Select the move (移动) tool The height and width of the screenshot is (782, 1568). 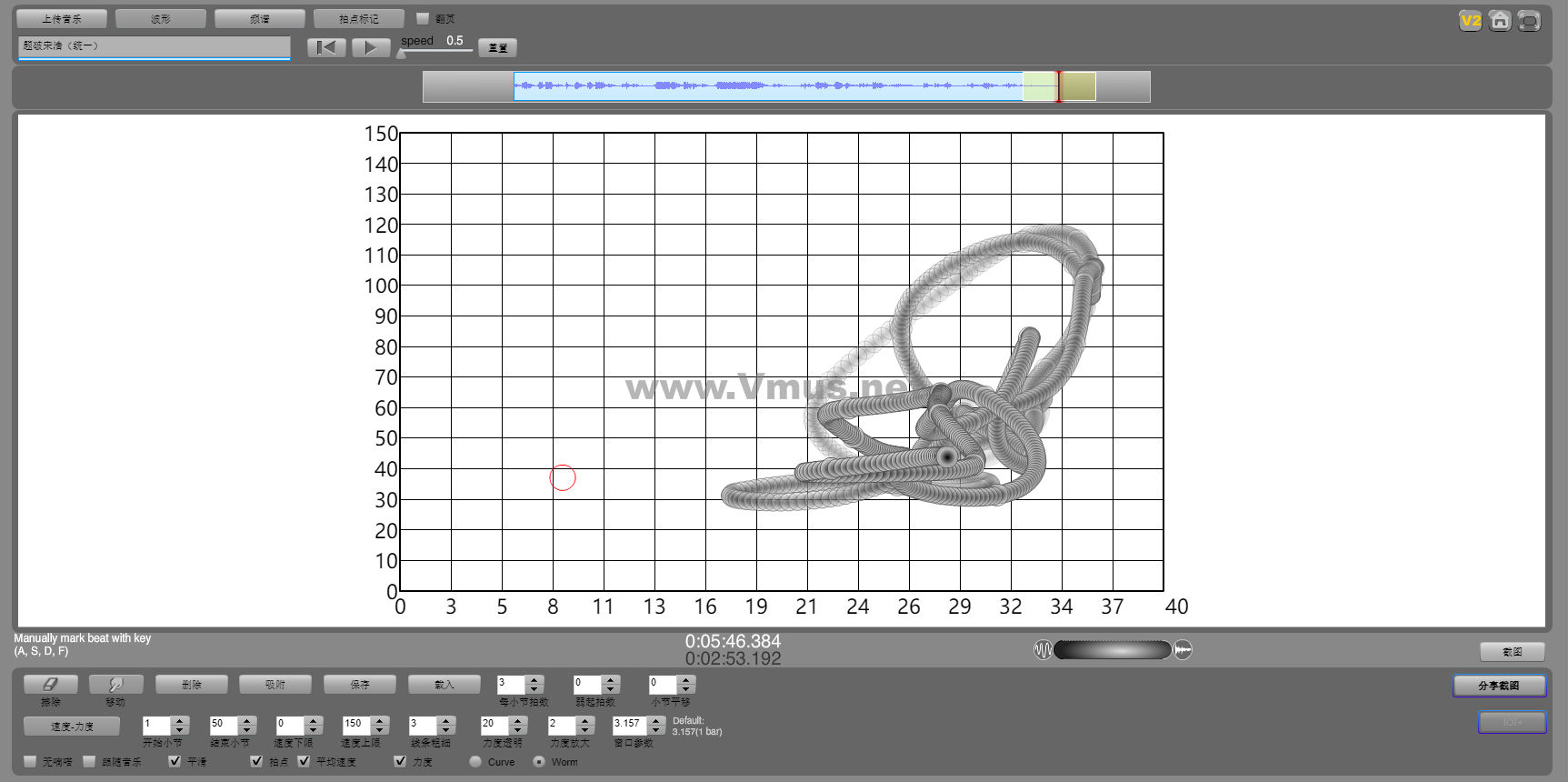115,684
